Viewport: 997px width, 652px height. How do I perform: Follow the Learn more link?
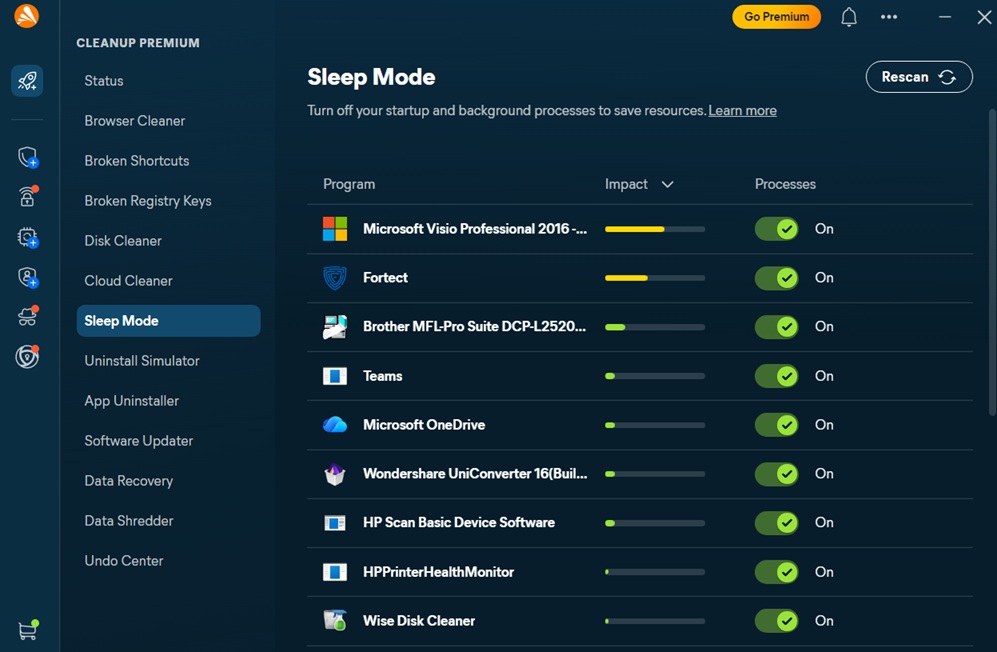(x=743, y=111)
